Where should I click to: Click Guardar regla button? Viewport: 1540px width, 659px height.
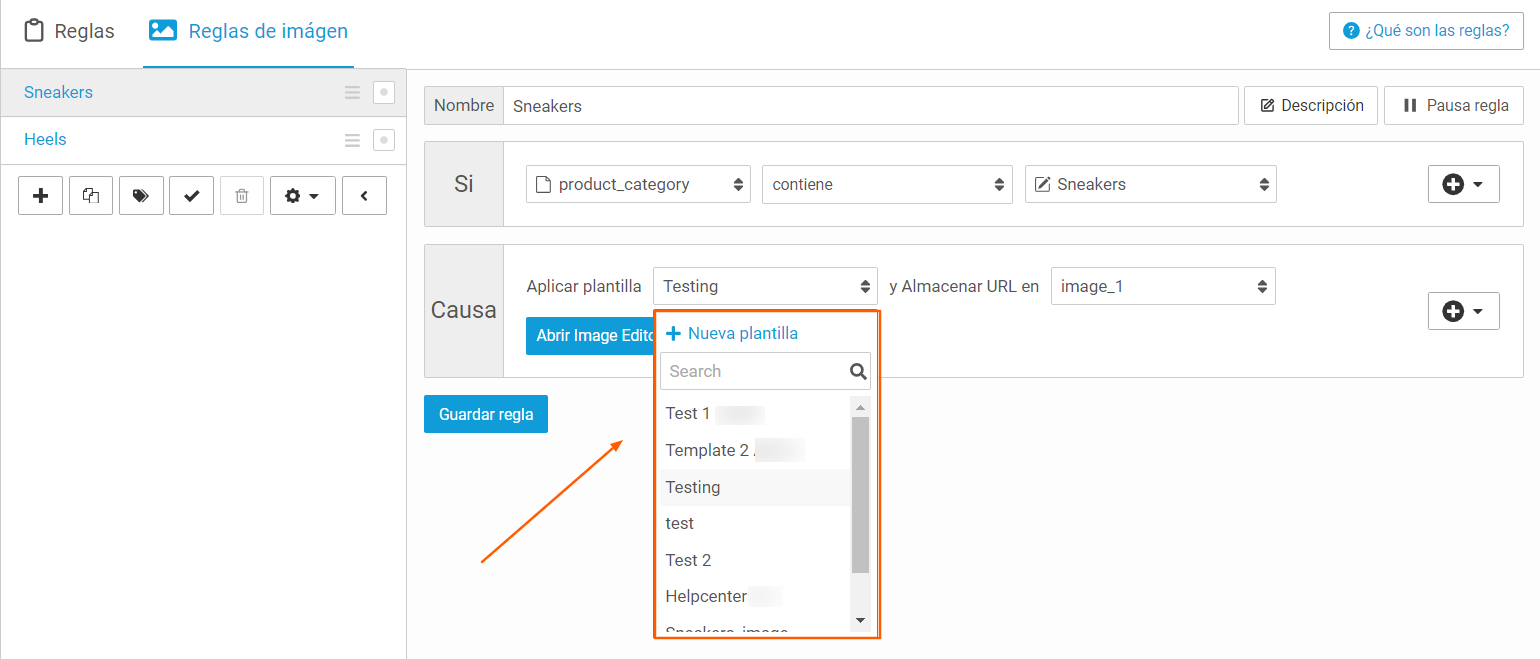pos(486,414)
